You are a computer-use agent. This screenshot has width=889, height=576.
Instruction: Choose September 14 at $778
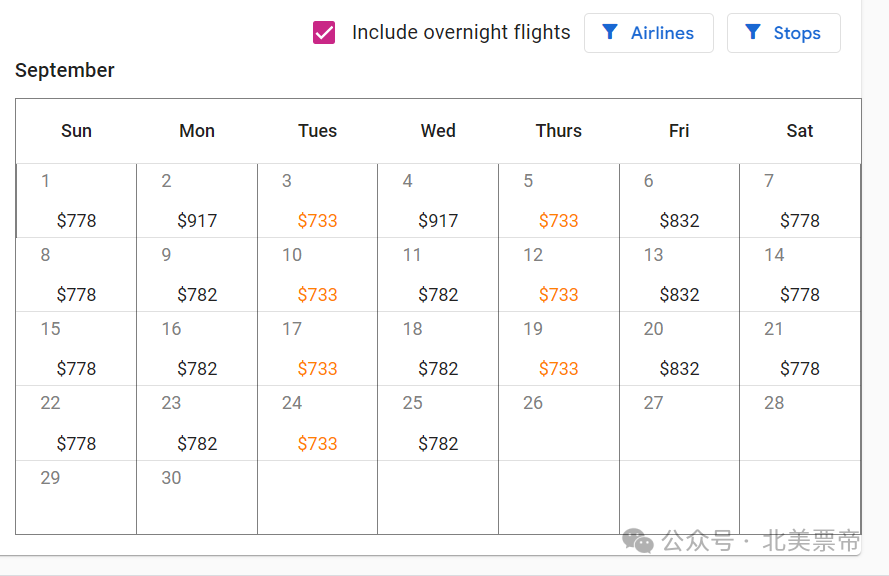(x=800, y=274)
